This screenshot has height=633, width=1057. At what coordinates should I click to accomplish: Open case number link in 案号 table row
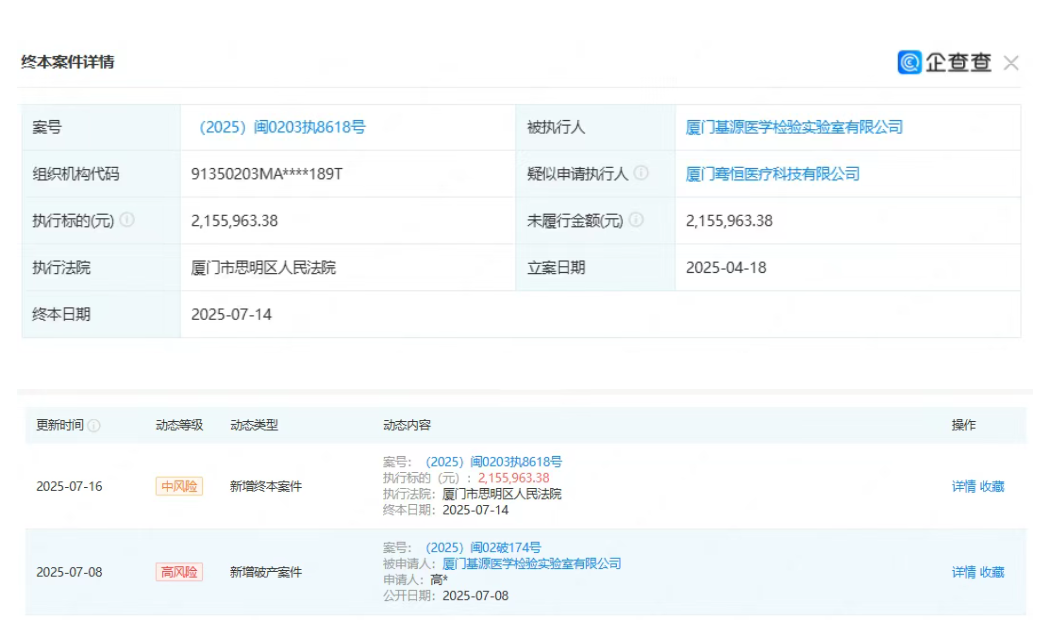click(282, 127)
